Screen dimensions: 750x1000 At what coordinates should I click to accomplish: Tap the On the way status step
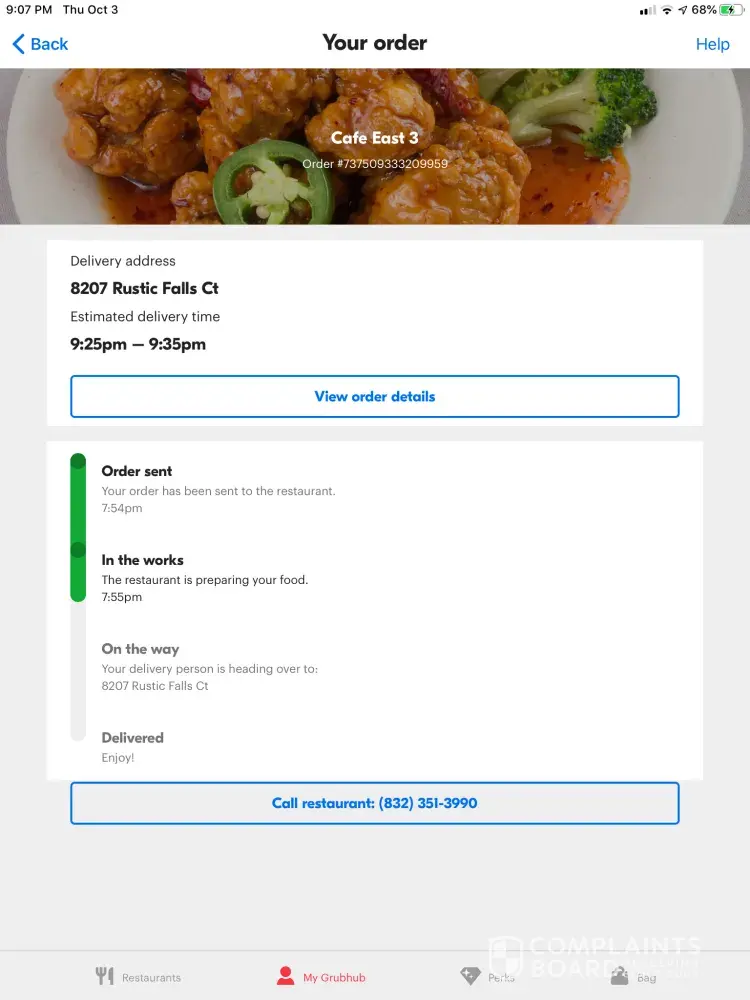[x=140, y=649]
